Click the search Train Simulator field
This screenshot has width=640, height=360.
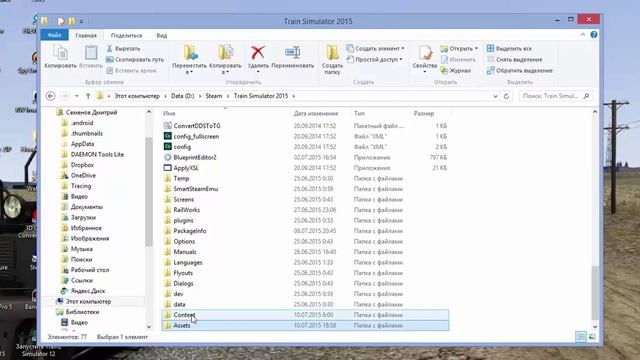click(x=555, y=96)
